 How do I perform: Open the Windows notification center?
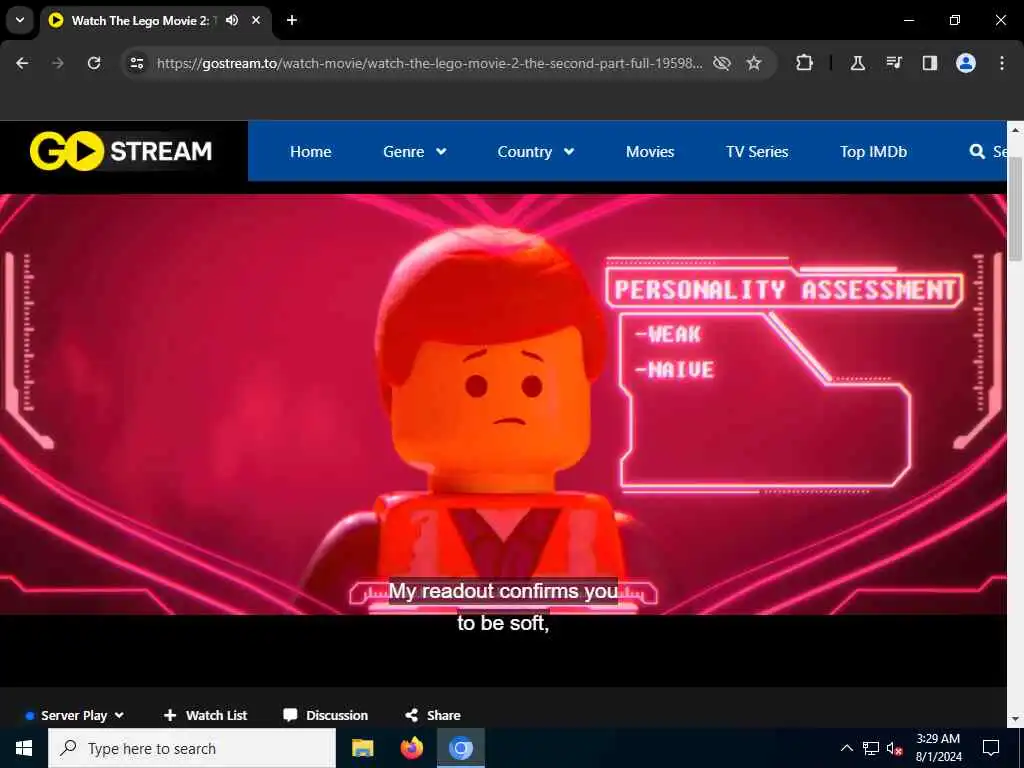(991, 748)
